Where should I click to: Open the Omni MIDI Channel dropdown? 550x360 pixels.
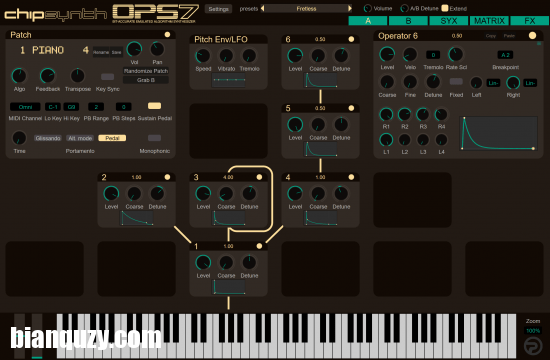point(25,107)
